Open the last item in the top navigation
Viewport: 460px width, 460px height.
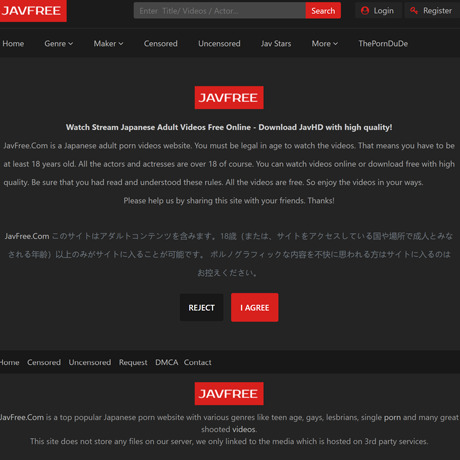[383, 44]
